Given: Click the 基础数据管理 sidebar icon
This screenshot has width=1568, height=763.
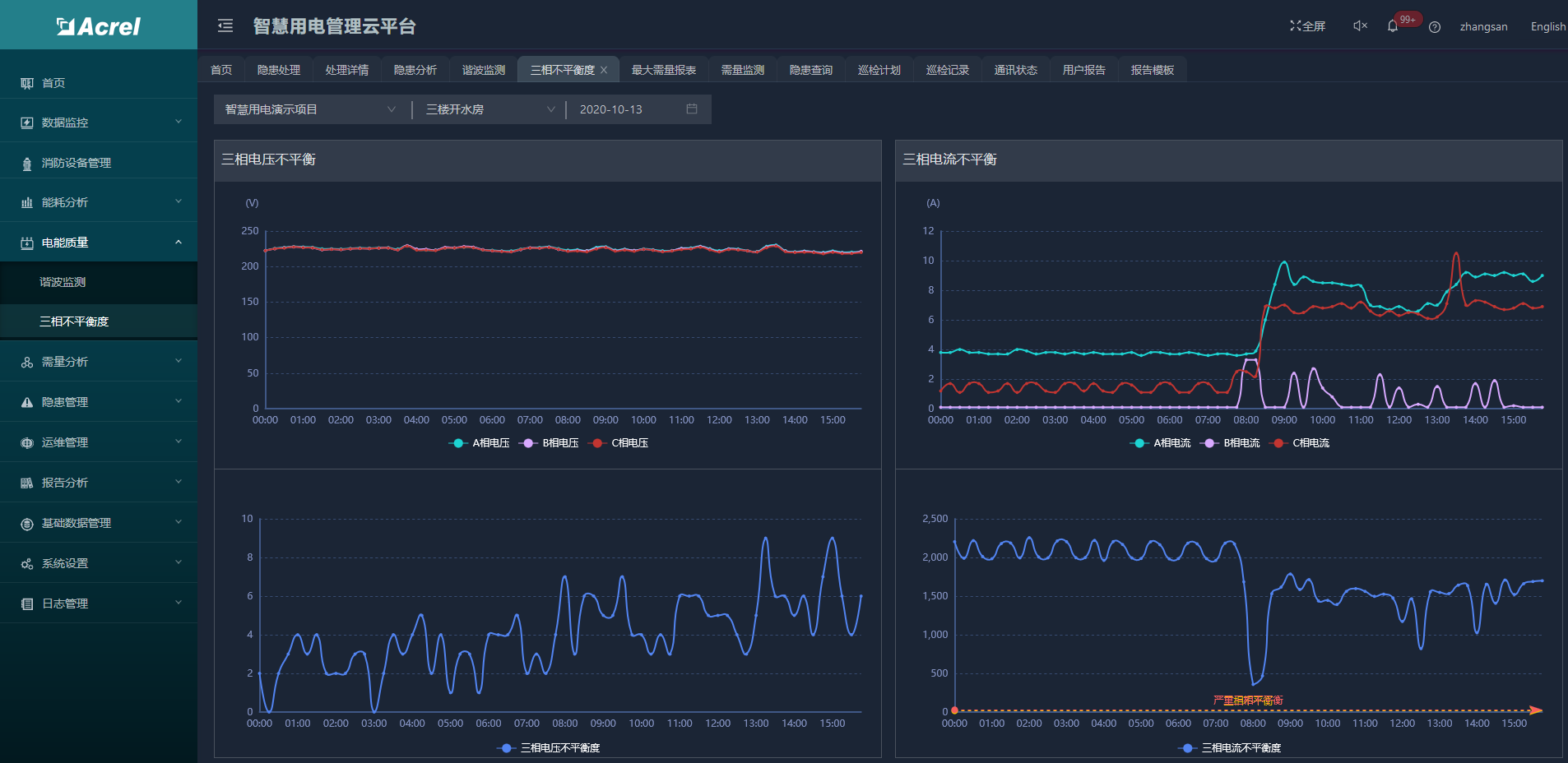Looking at the screenshot, I should pyautogui.click(x=27, y=523).
